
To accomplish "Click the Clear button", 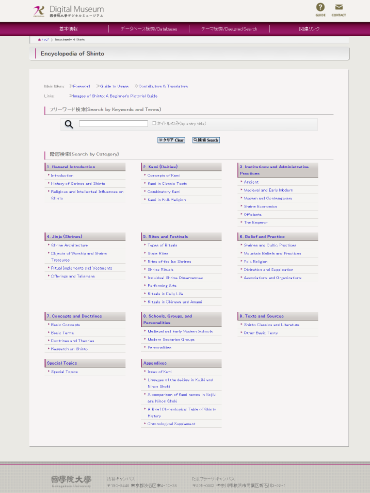I will coord(171,140).
